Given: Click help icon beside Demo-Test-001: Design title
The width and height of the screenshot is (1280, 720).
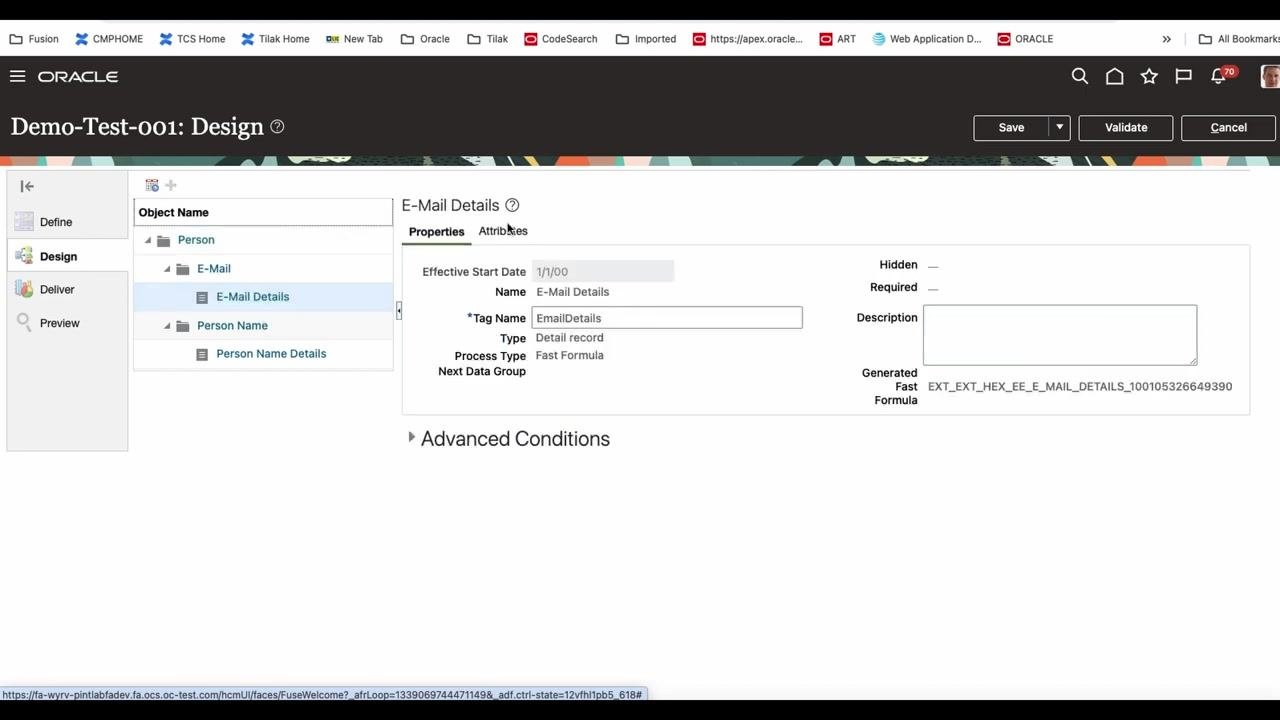Looking at the screenshot, I should (x=277, y=126).
